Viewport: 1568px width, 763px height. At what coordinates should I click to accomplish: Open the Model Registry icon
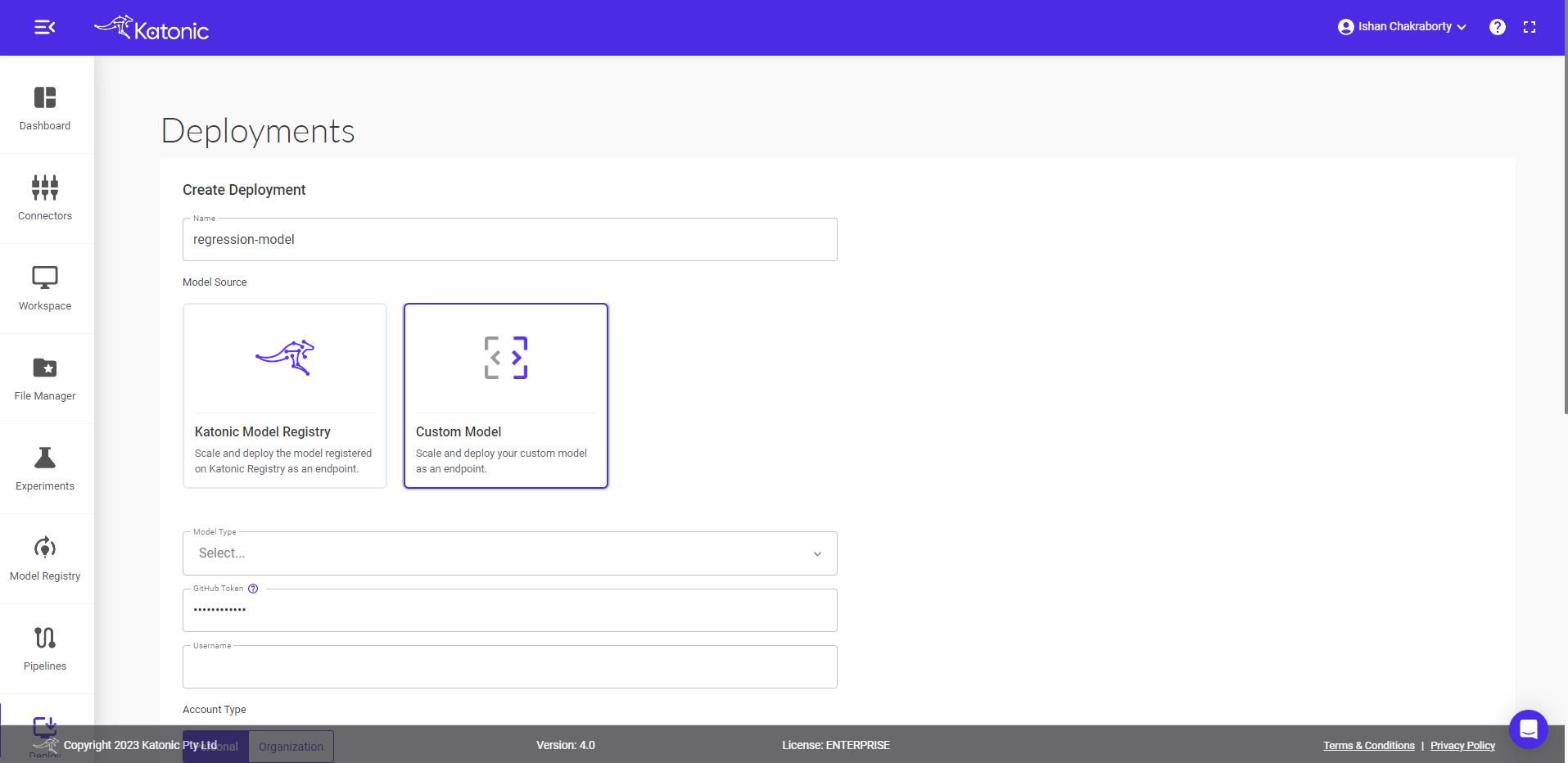point(45,547)
